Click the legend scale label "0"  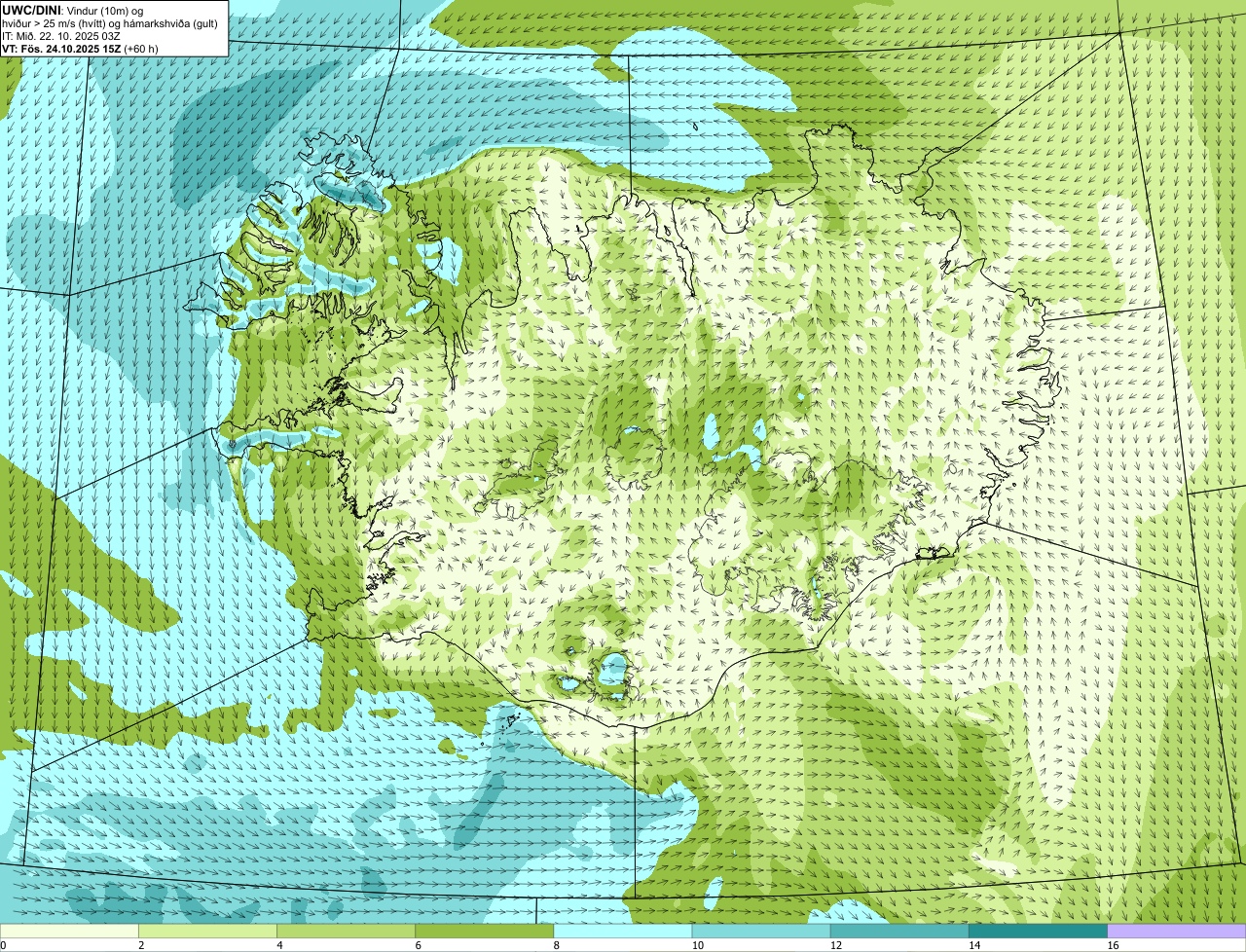coord(4,945)
